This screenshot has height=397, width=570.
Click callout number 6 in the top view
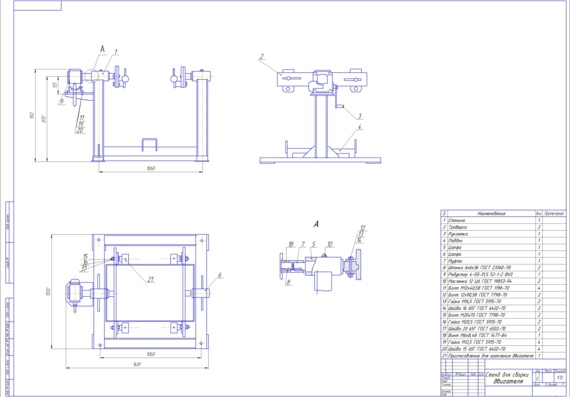pyautogui.click(x=220, y=276)
